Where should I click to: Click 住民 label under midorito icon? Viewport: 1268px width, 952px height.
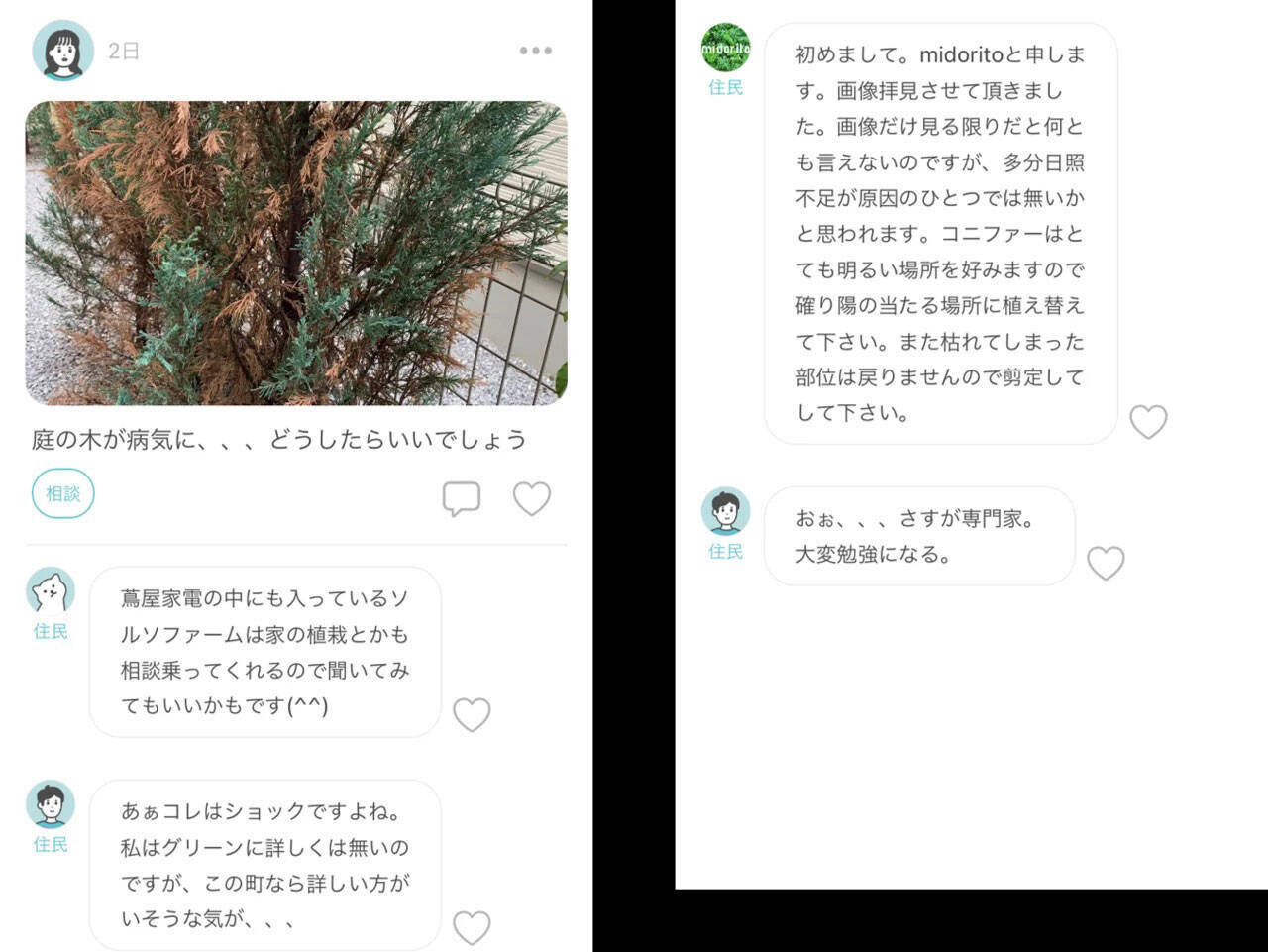coord(726,88)
